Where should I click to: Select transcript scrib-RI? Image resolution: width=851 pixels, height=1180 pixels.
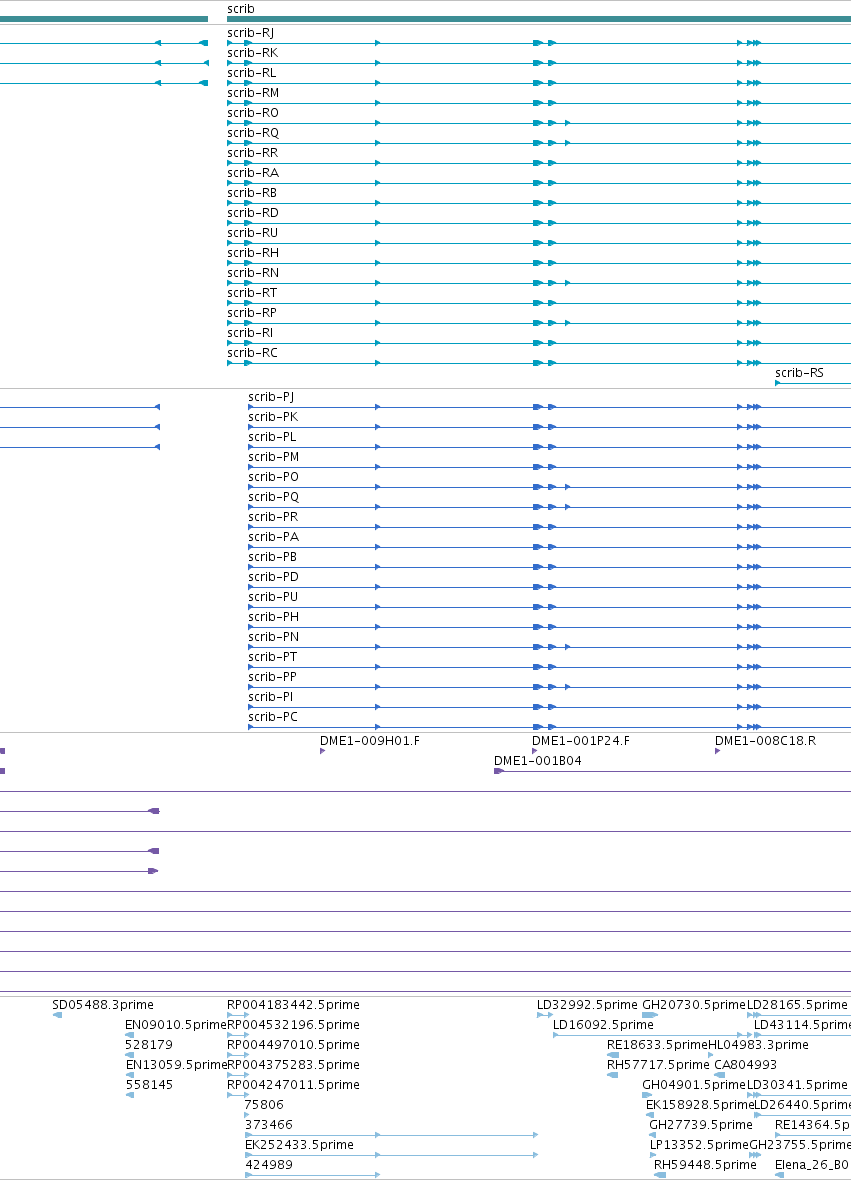(250, 333)
